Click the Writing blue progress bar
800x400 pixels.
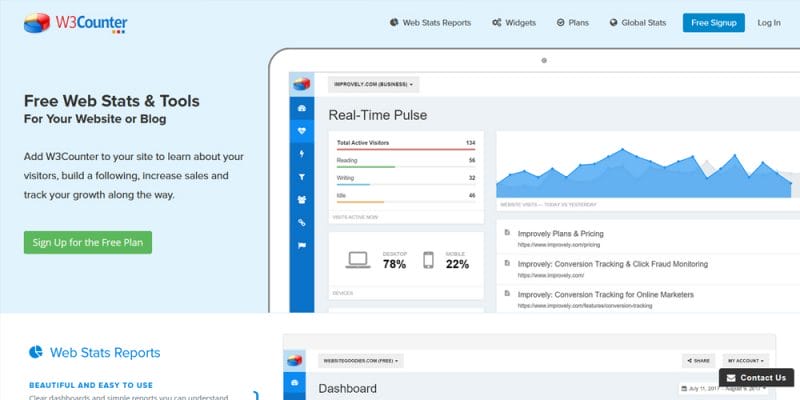[353, 184]
